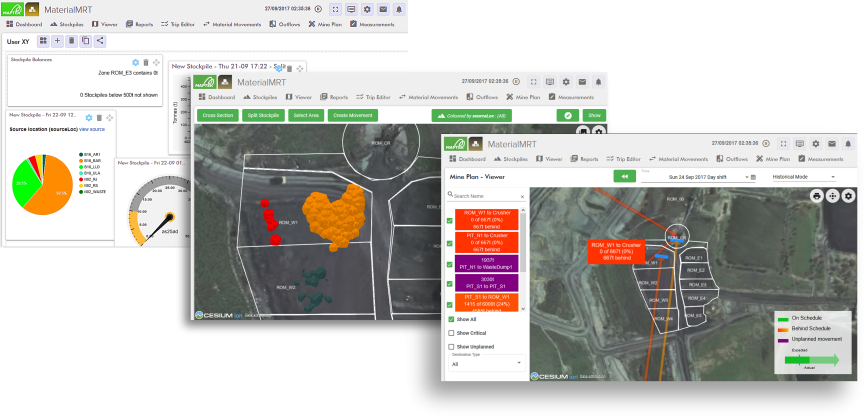Image resolution: width=867 pixels, height=419 pixels.
Task: Clear the Search Name field with X
Action: [x=523, y=196]
